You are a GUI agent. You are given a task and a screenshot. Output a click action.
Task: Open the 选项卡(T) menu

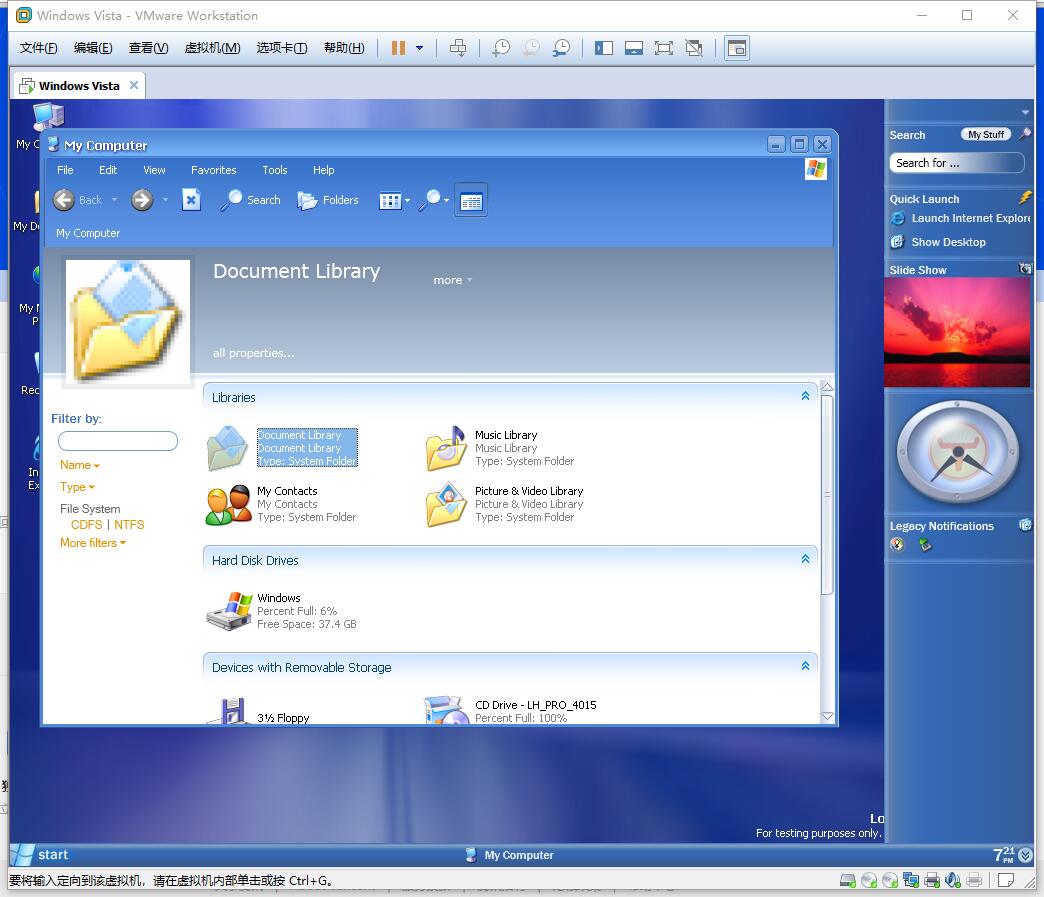pyautogui.click(x=282, y=48)
